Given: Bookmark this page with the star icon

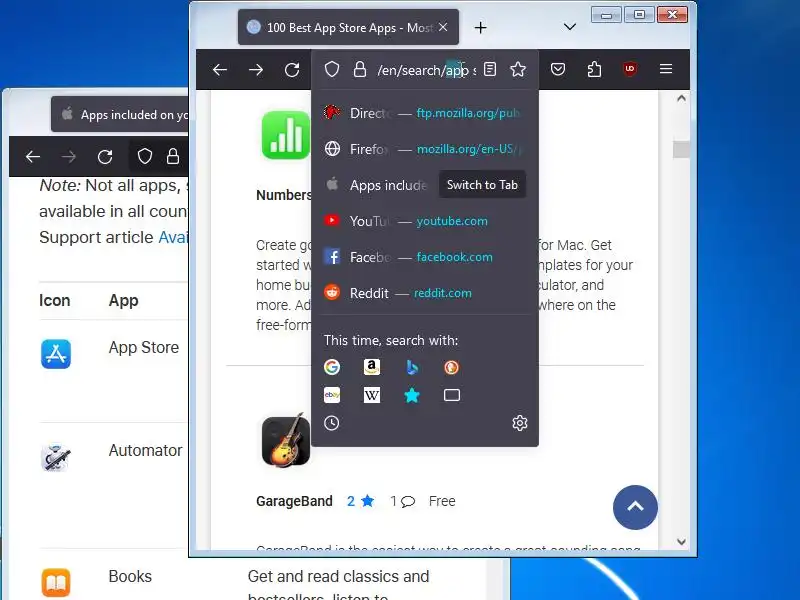Looking at the screenshot, I should pyautogui.click(x=518, y=69).
